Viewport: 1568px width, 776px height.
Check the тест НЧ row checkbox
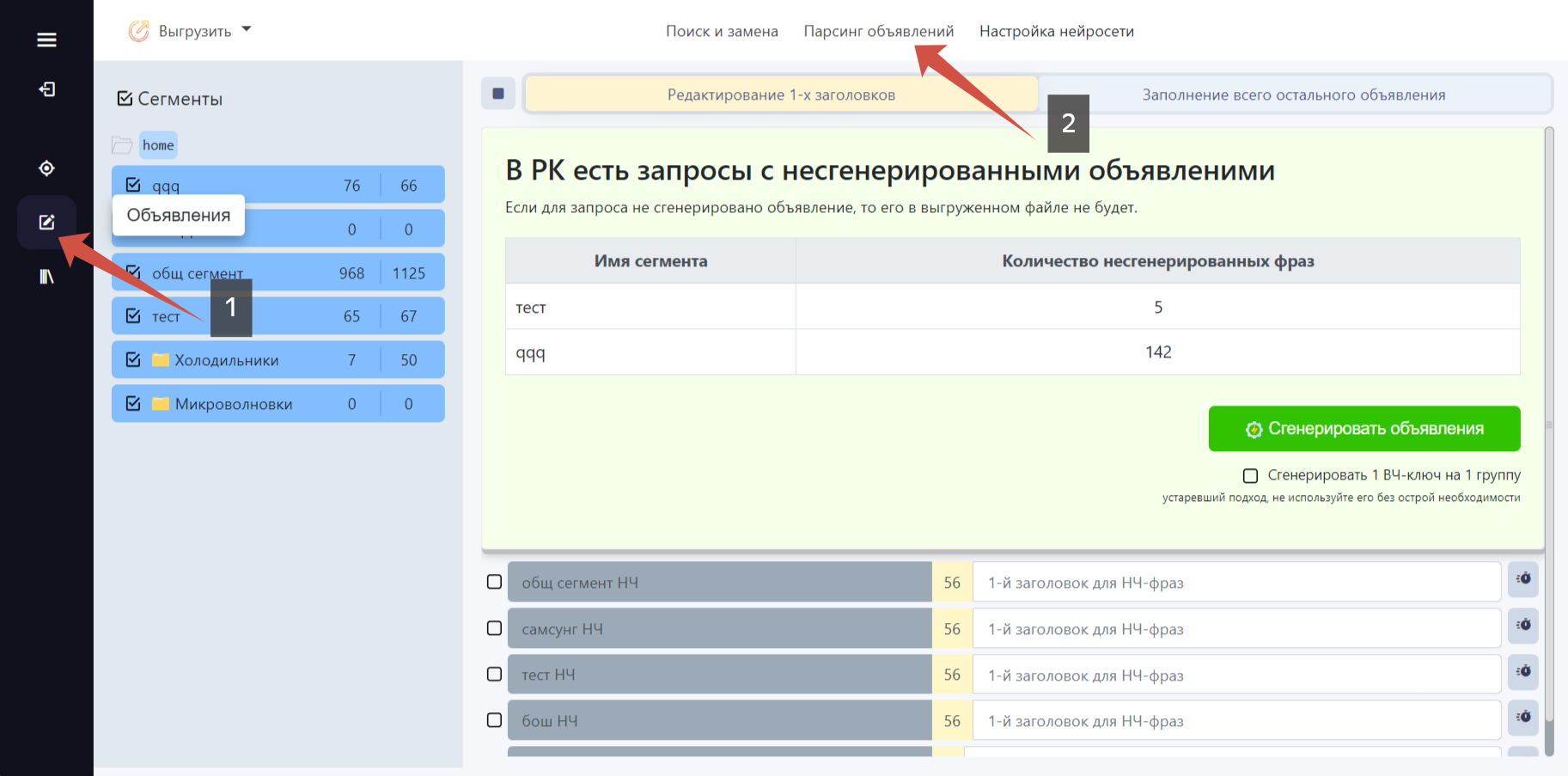point(494,674)
